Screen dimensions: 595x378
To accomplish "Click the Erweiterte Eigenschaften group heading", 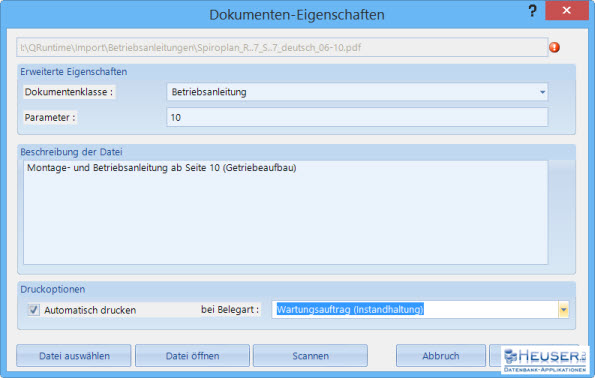I will tap(74, 72).
